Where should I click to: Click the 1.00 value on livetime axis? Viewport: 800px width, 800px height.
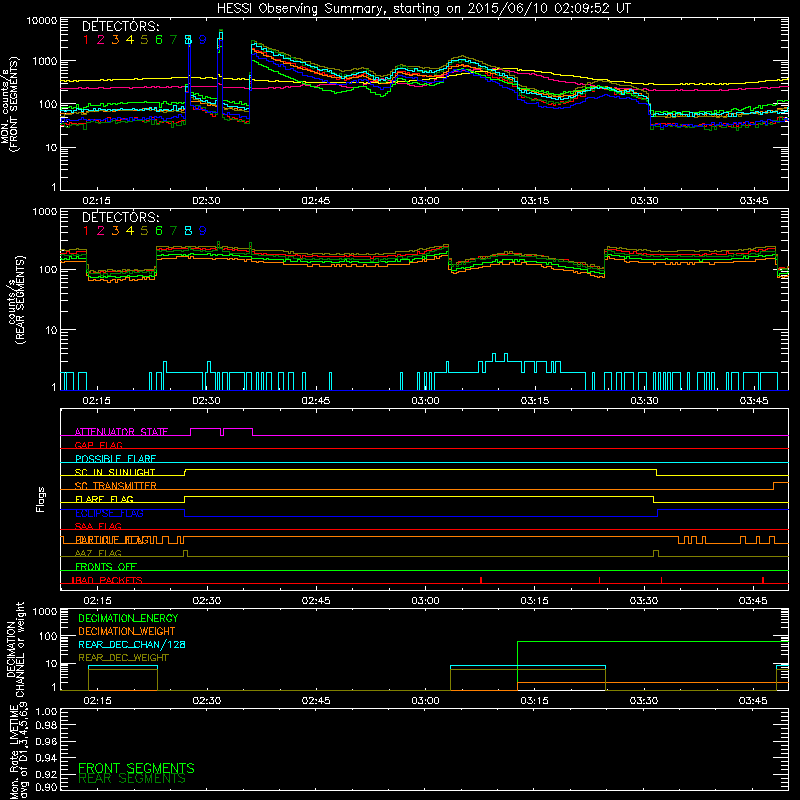(45, 712)
